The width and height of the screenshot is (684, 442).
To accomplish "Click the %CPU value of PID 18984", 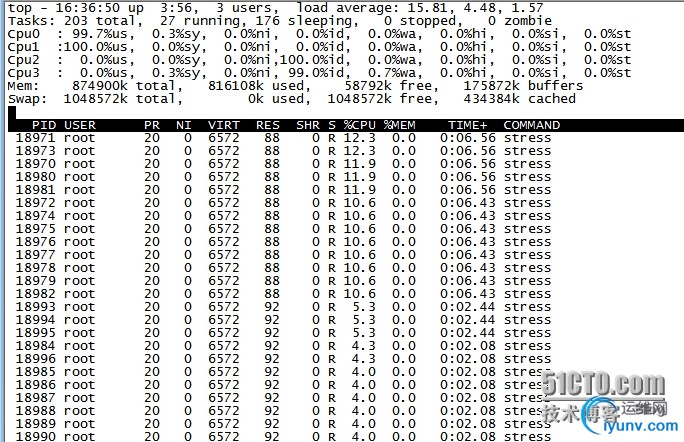I will [x=364, y=346].
